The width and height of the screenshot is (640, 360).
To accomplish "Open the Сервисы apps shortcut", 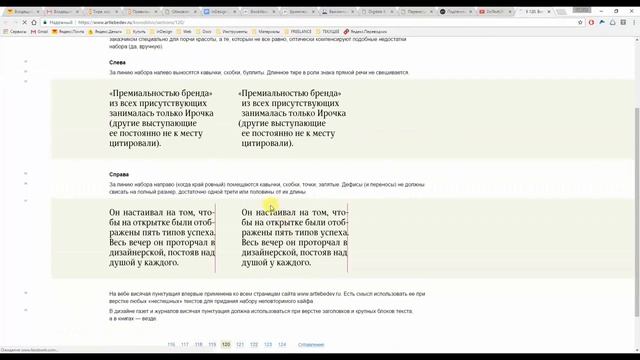I will [x=15, y=31].
